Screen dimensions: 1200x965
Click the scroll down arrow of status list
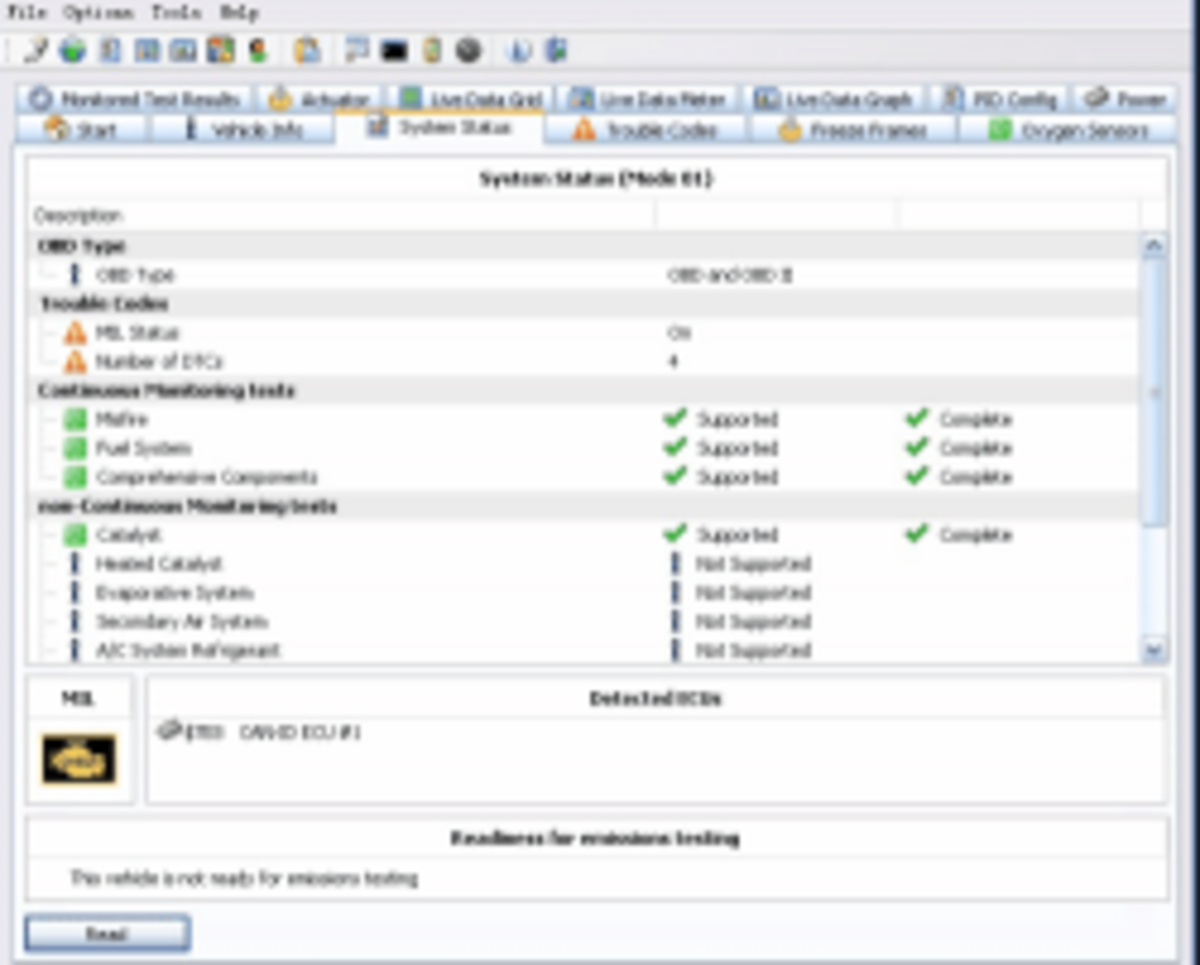click(1153, 650)
